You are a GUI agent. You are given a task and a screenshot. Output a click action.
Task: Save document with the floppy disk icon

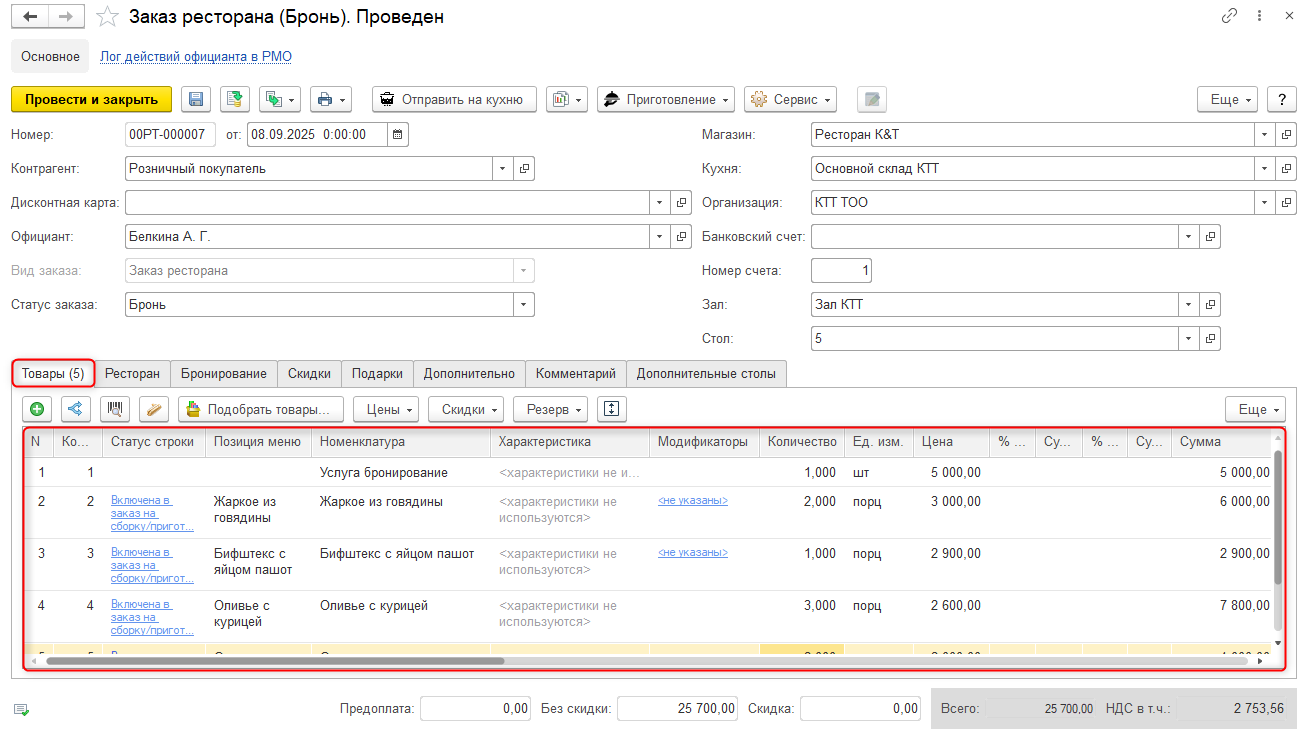click(x=196, y=99)
